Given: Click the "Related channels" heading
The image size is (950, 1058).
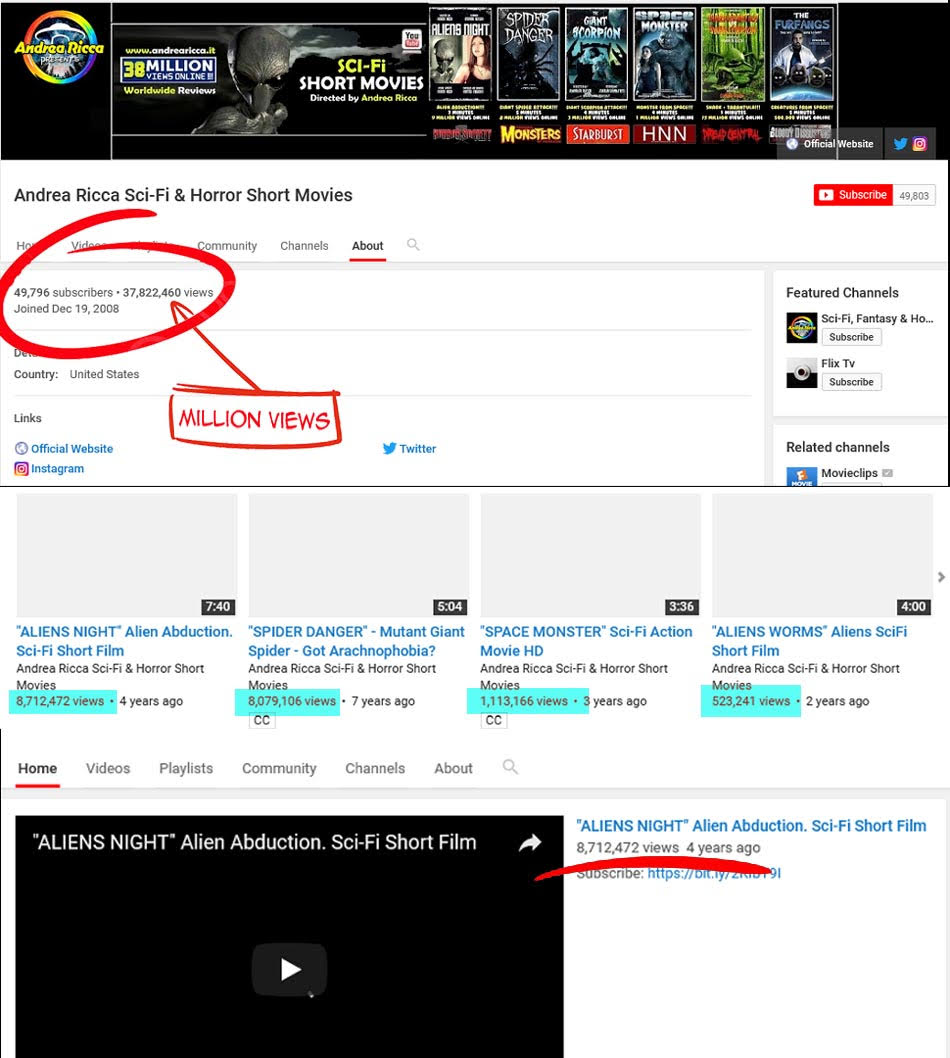Looking at the screenshot, I should coord(837,447).
